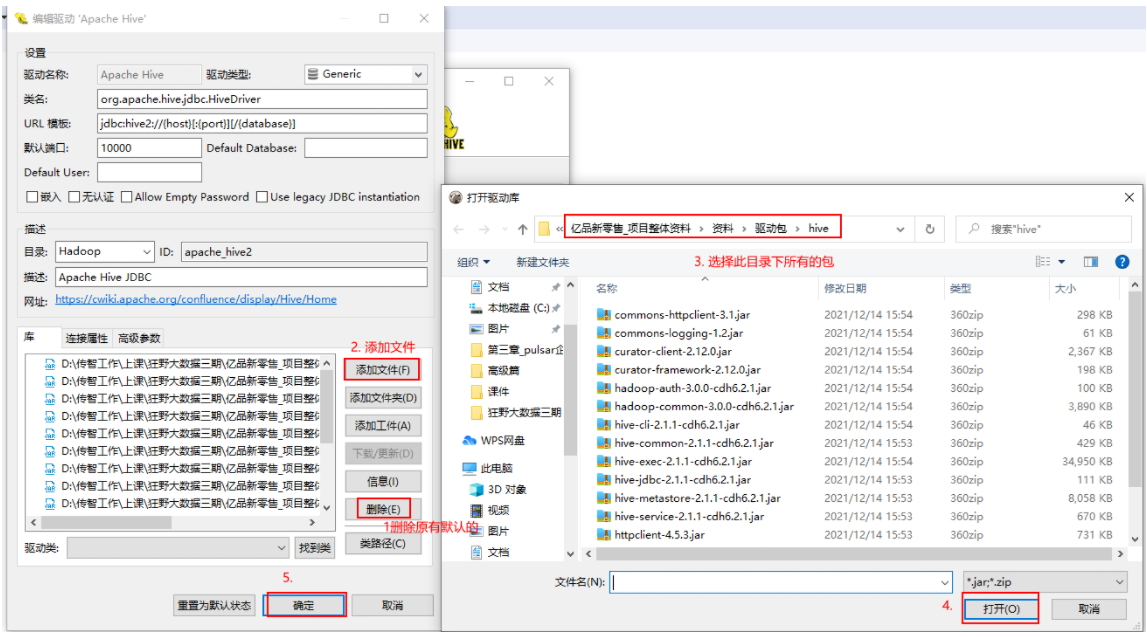This screenshot has width=1147, height=637.
Task: Click the 打开(O) button
Action: [1001, 608]
